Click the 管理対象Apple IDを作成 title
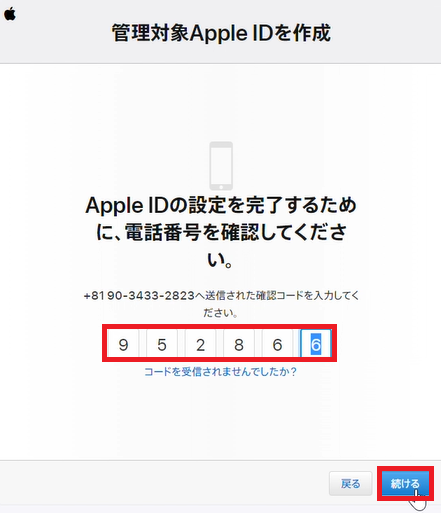 [221, 33]
